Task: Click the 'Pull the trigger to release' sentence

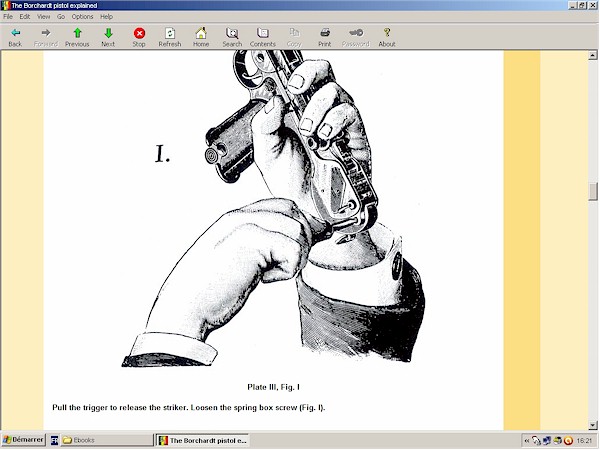Action: 189,408
